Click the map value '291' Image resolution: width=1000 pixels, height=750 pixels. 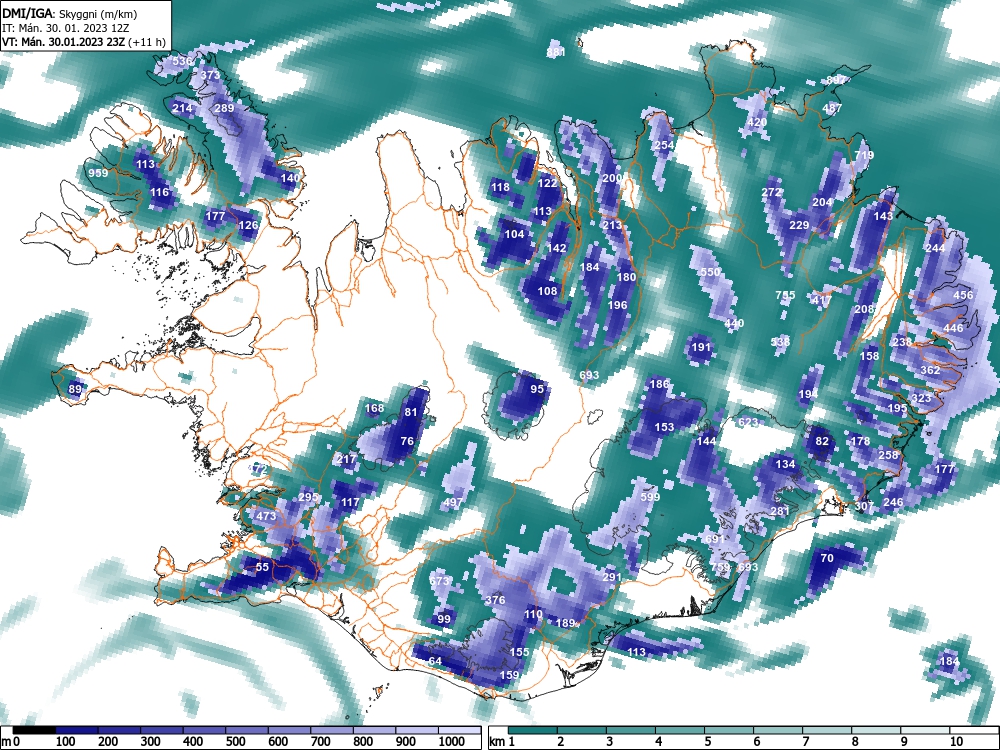pyautogui.click(x=612, y=577)
